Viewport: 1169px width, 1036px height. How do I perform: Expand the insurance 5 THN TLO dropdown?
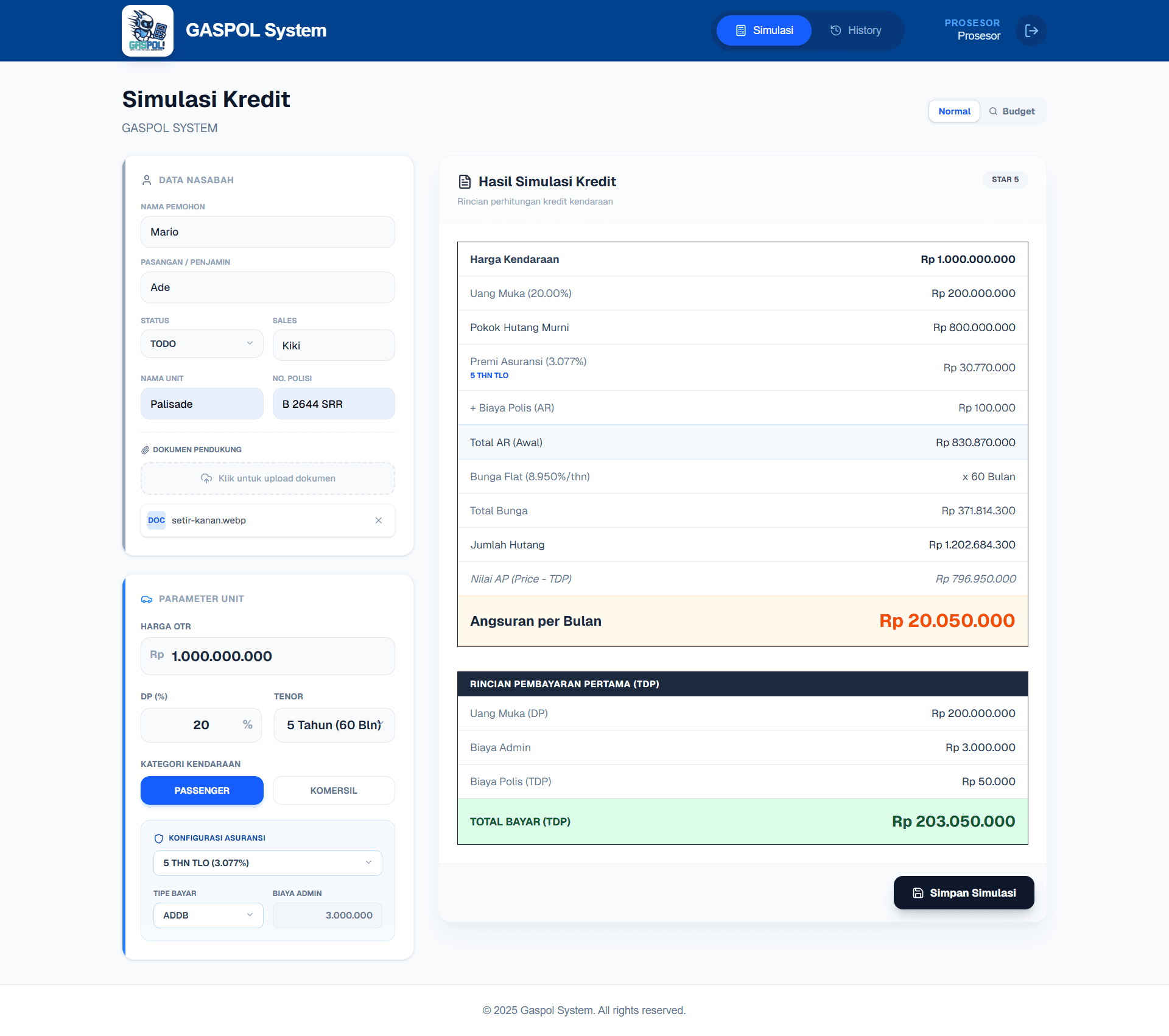(267, 863)
